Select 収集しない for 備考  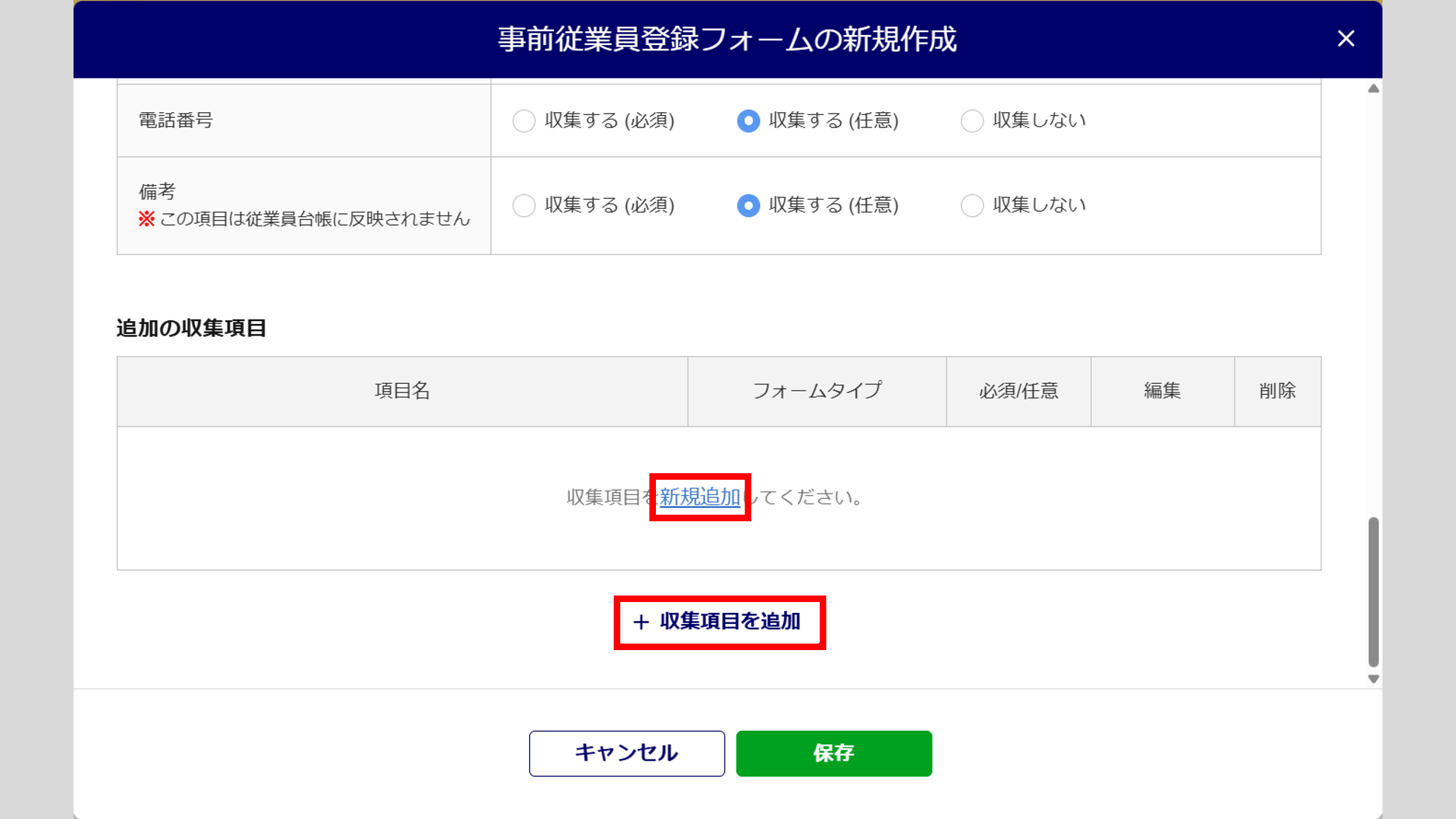(972, 205)
